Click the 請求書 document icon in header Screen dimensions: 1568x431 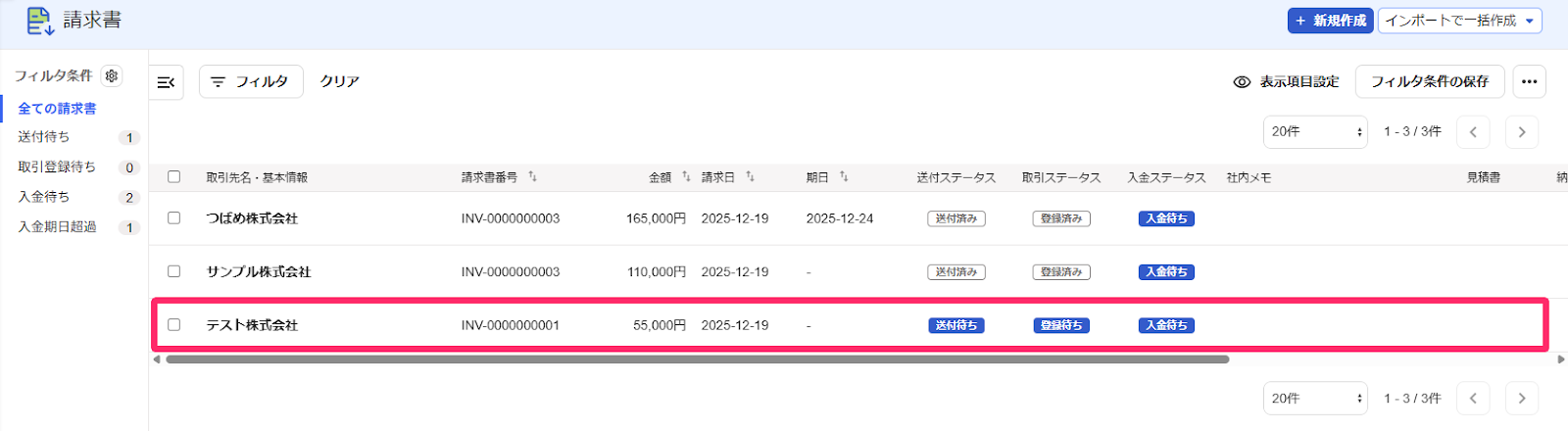pyautogui.click(x=40, y=21)
